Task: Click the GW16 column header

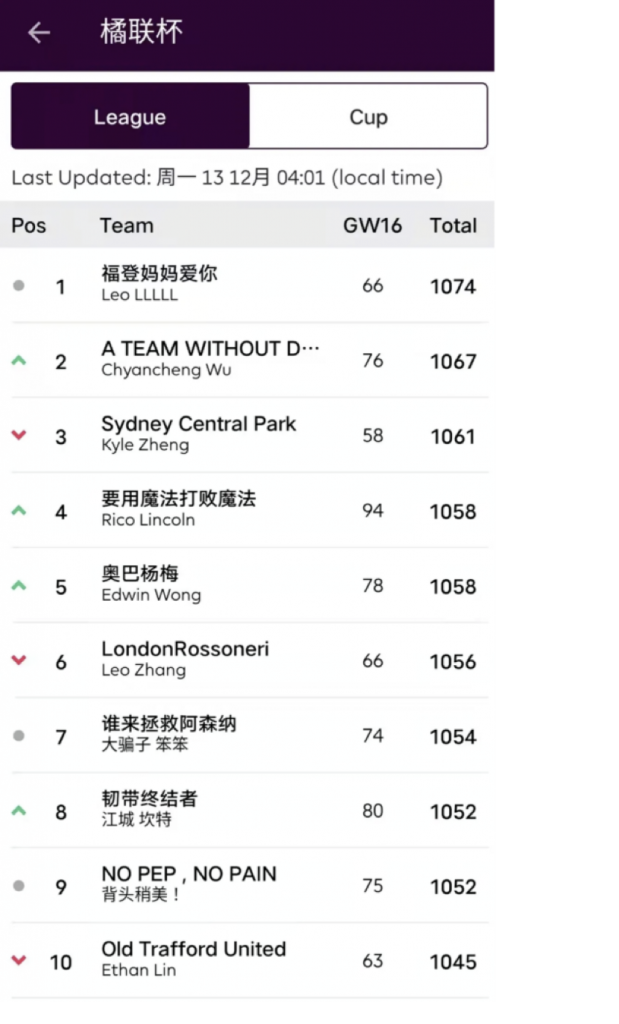Action: tap(372, 226)
